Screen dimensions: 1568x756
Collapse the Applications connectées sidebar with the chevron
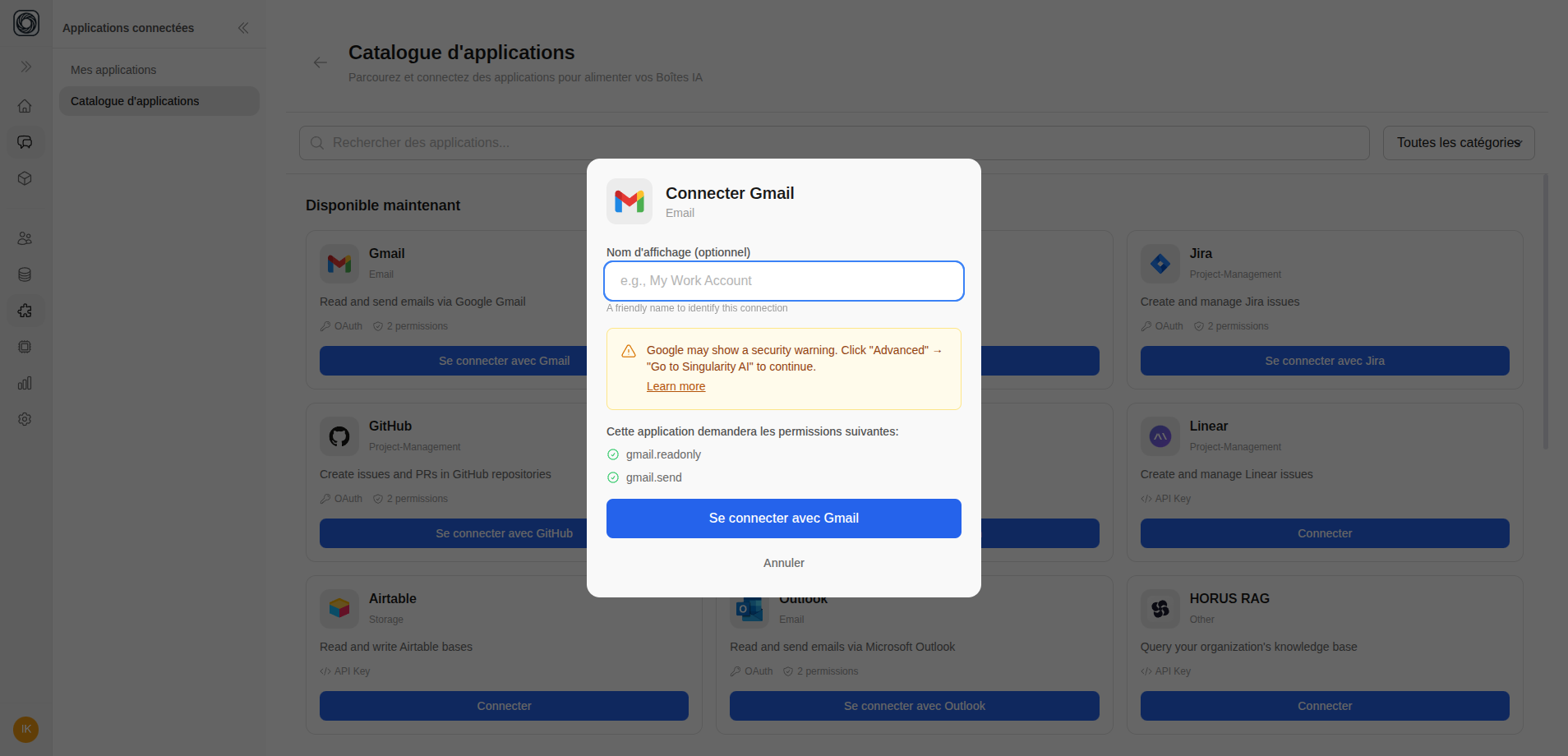pos(244,27)
